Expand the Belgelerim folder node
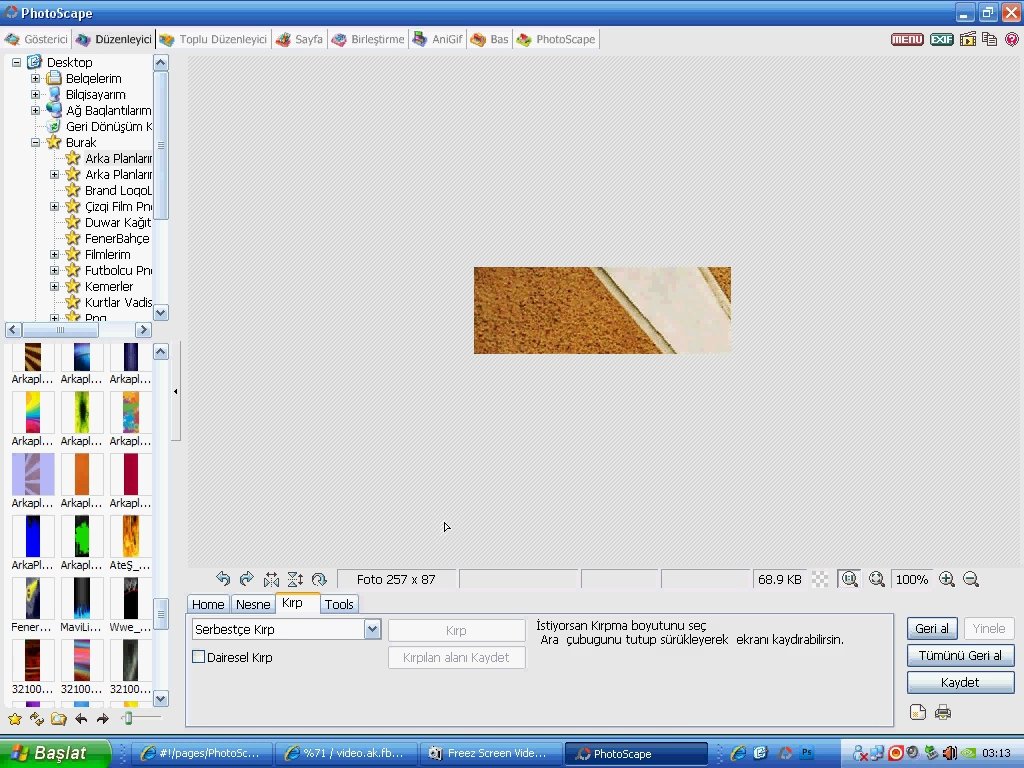Screen dimensions: 1024x768 (x=36, y=78)
